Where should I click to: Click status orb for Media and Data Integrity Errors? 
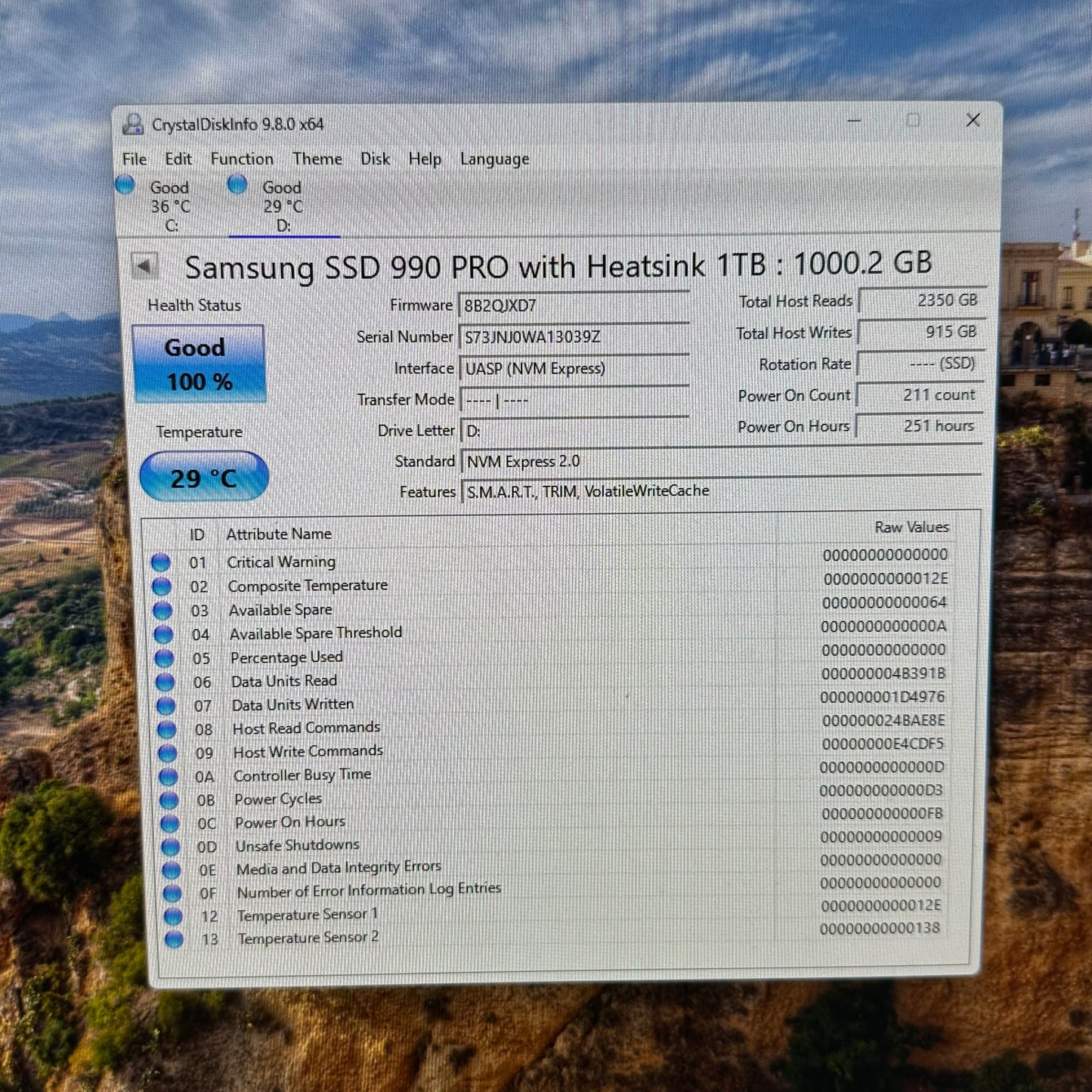[172, 871]
